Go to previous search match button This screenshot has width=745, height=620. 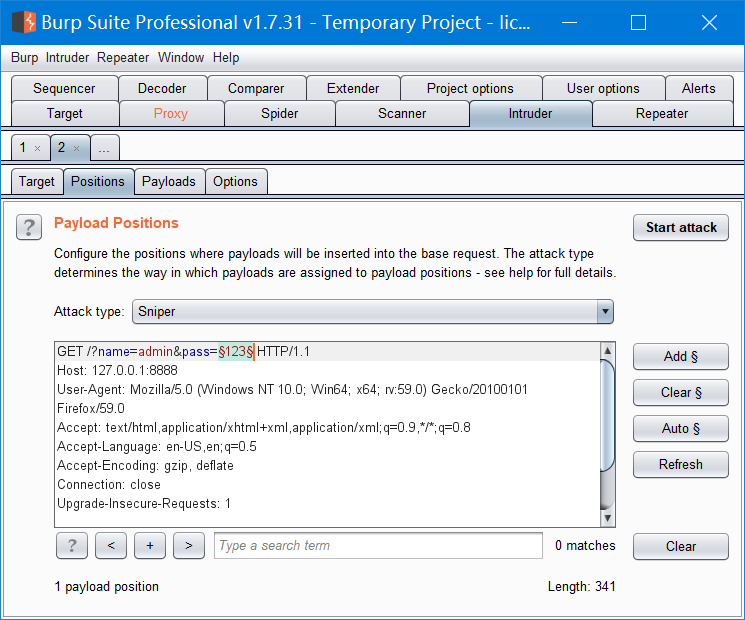pos(111,545)
